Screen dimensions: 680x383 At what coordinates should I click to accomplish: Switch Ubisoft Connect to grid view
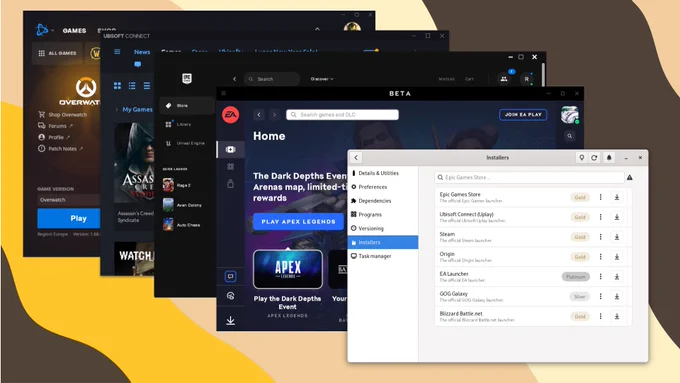tap(118, 86)
